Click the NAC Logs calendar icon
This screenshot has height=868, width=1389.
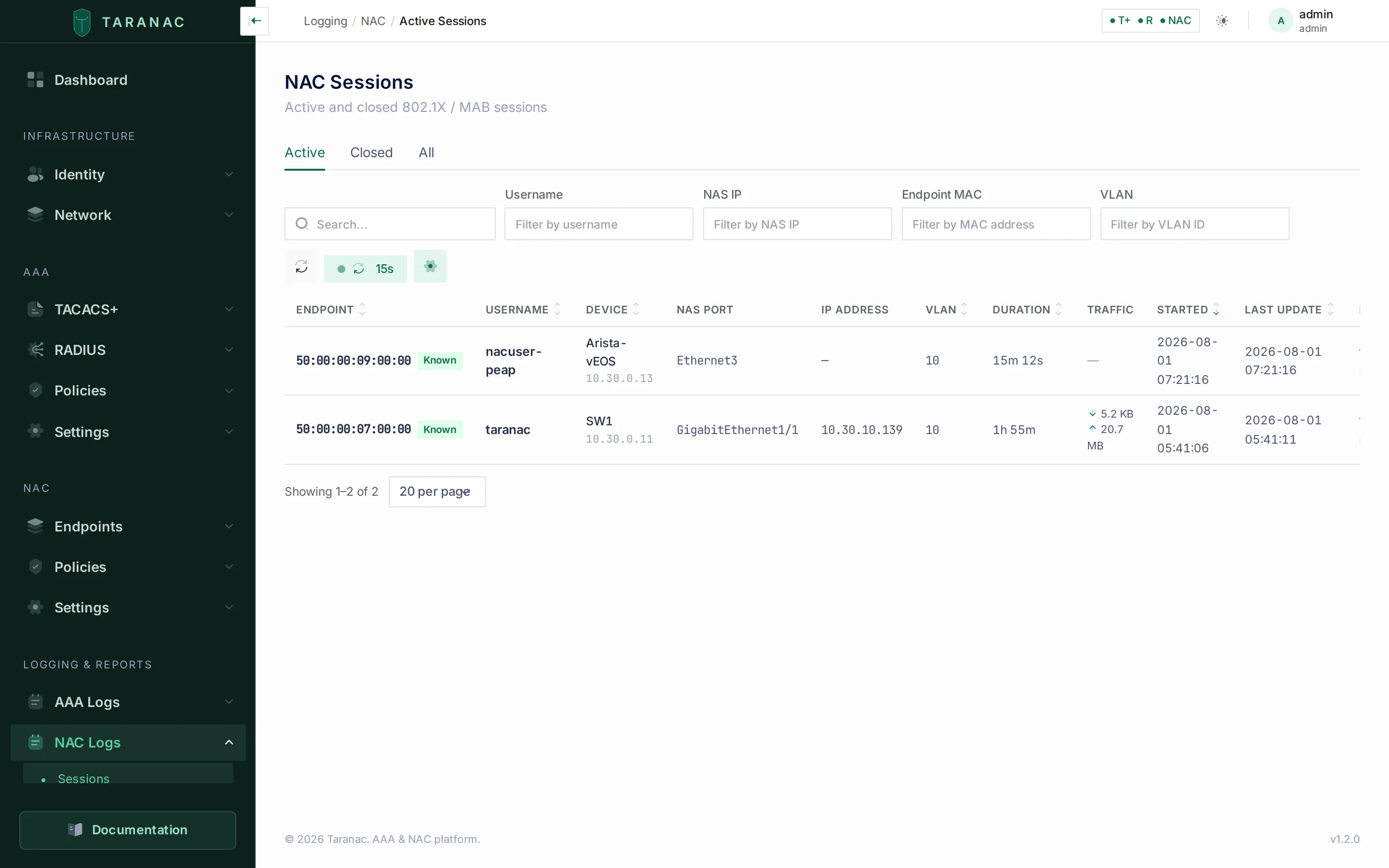(x=36, y=742)
